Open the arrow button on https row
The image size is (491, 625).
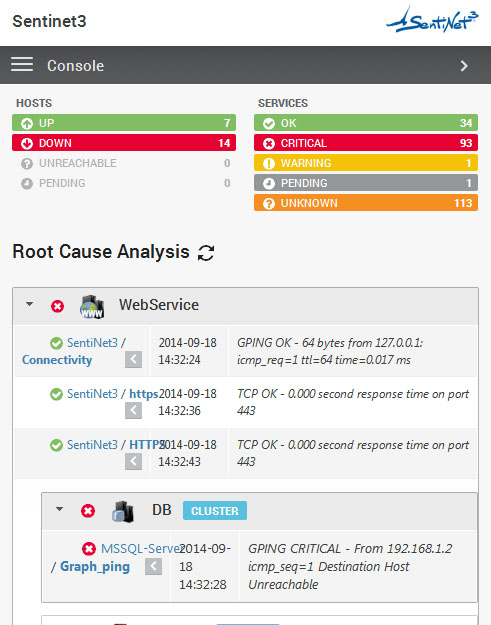click(x=134, y=411)
